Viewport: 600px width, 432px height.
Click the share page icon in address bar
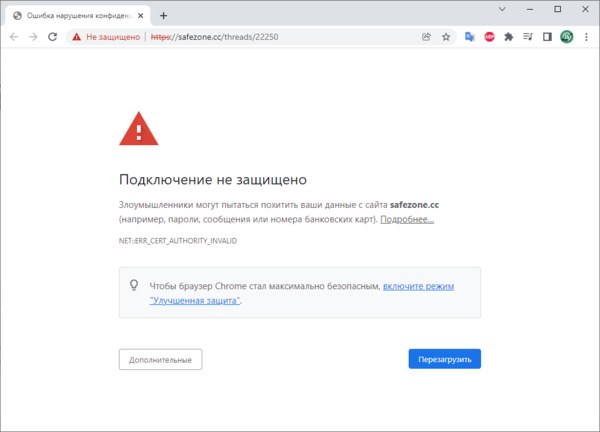click(427, 37)
